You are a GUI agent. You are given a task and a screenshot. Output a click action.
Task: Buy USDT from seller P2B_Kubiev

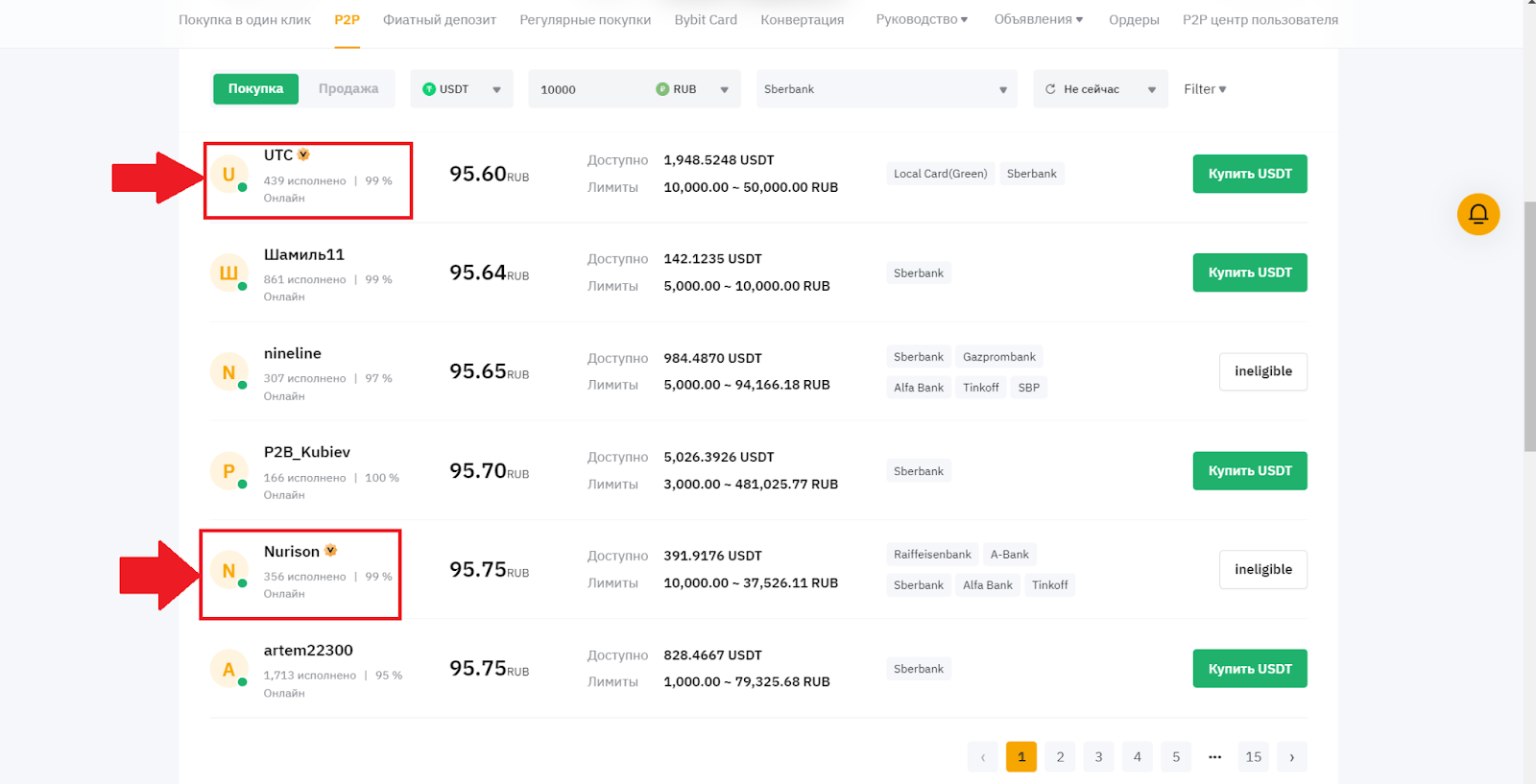1250,470
